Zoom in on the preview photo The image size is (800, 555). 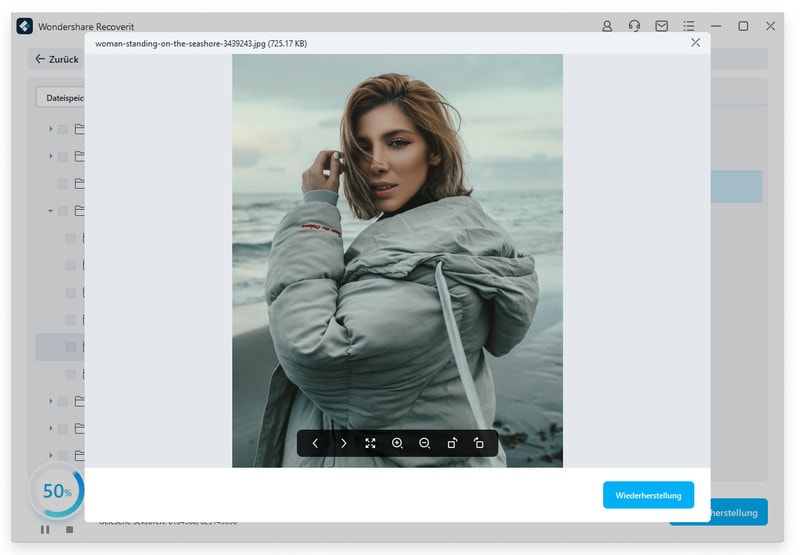pyautogui.click(x=397, y=443)
